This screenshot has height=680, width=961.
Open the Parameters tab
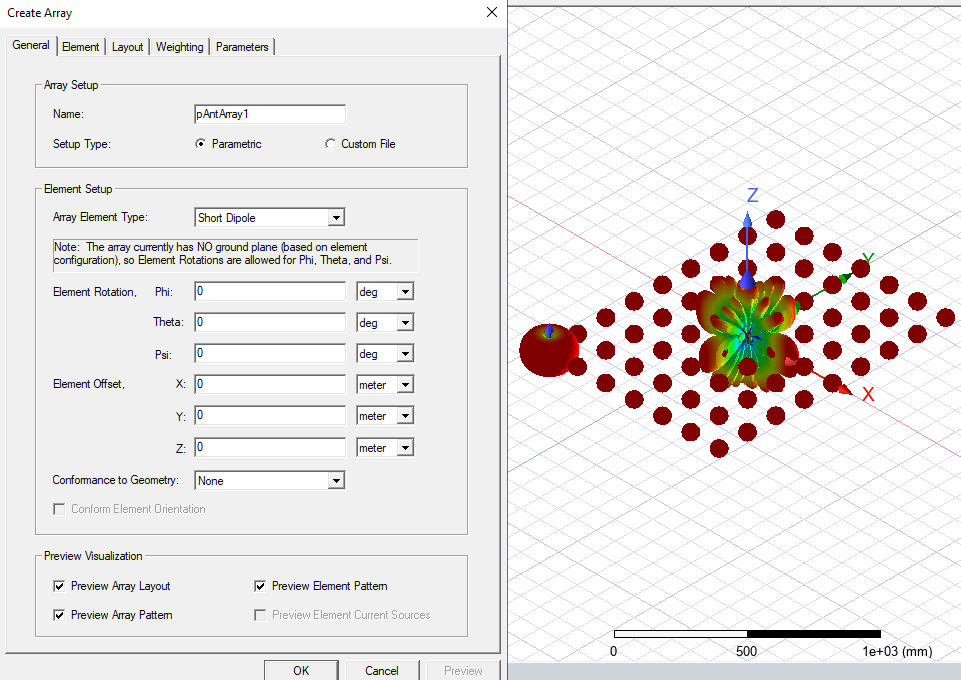click(x=241, y=46)
